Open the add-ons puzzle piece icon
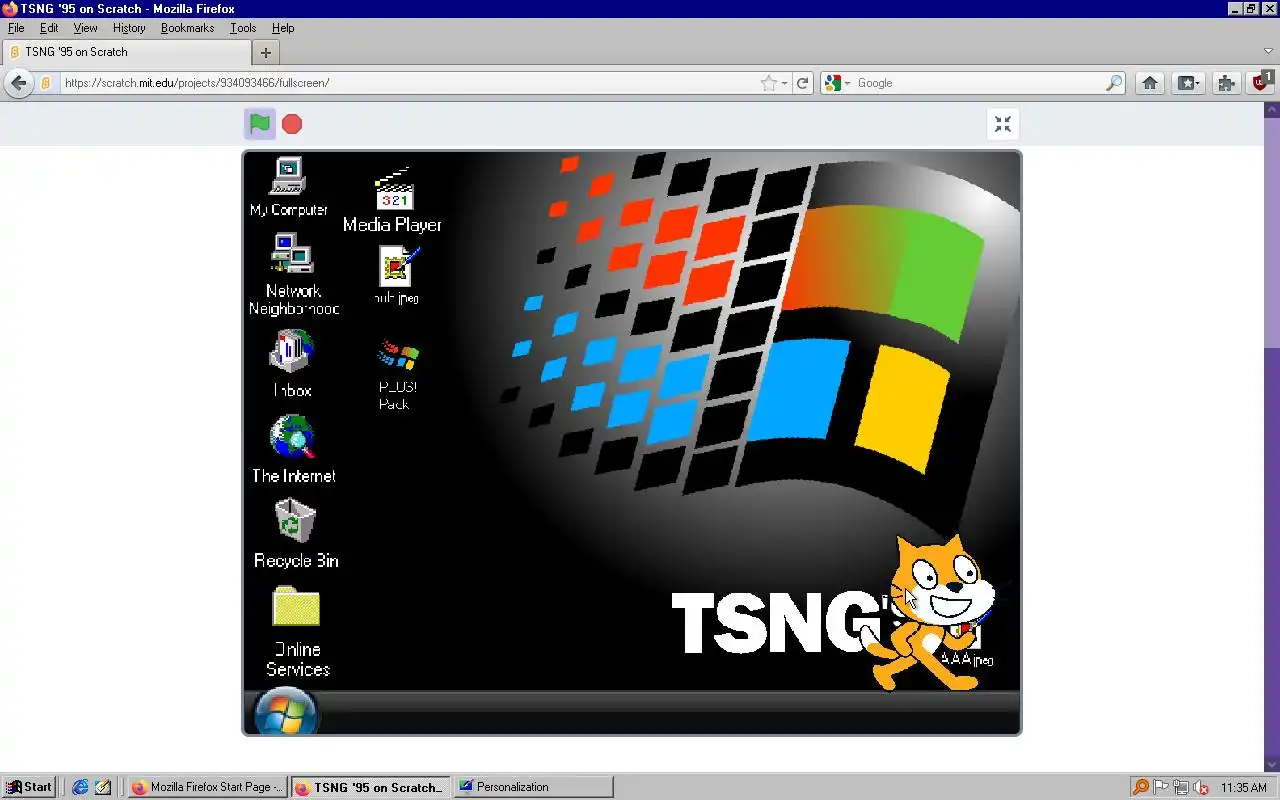1280x800 pixels. (1226, 83)
